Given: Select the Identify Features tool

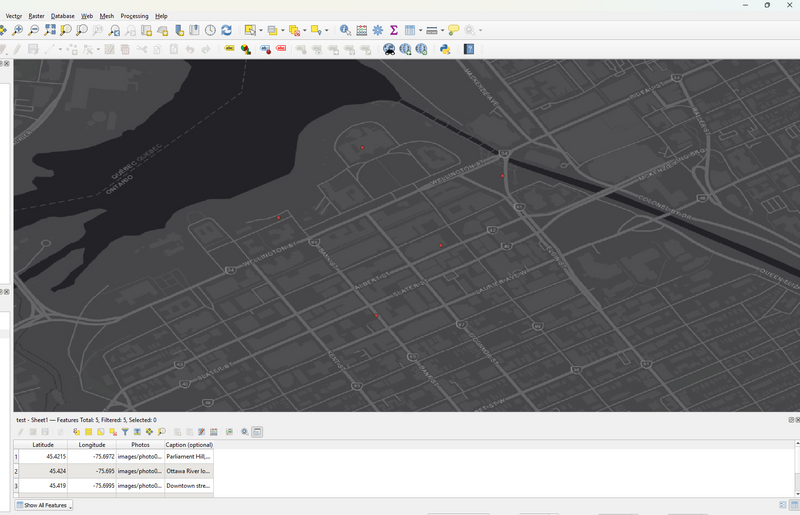Looking at the screenshot, I should click(x=345, y=31).
